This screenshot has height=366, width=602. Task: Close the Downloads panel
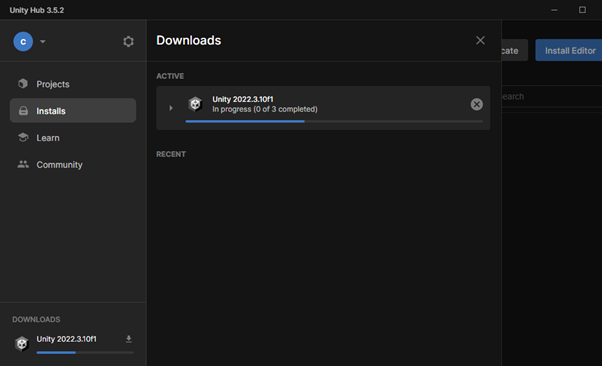tap(480, 40)
